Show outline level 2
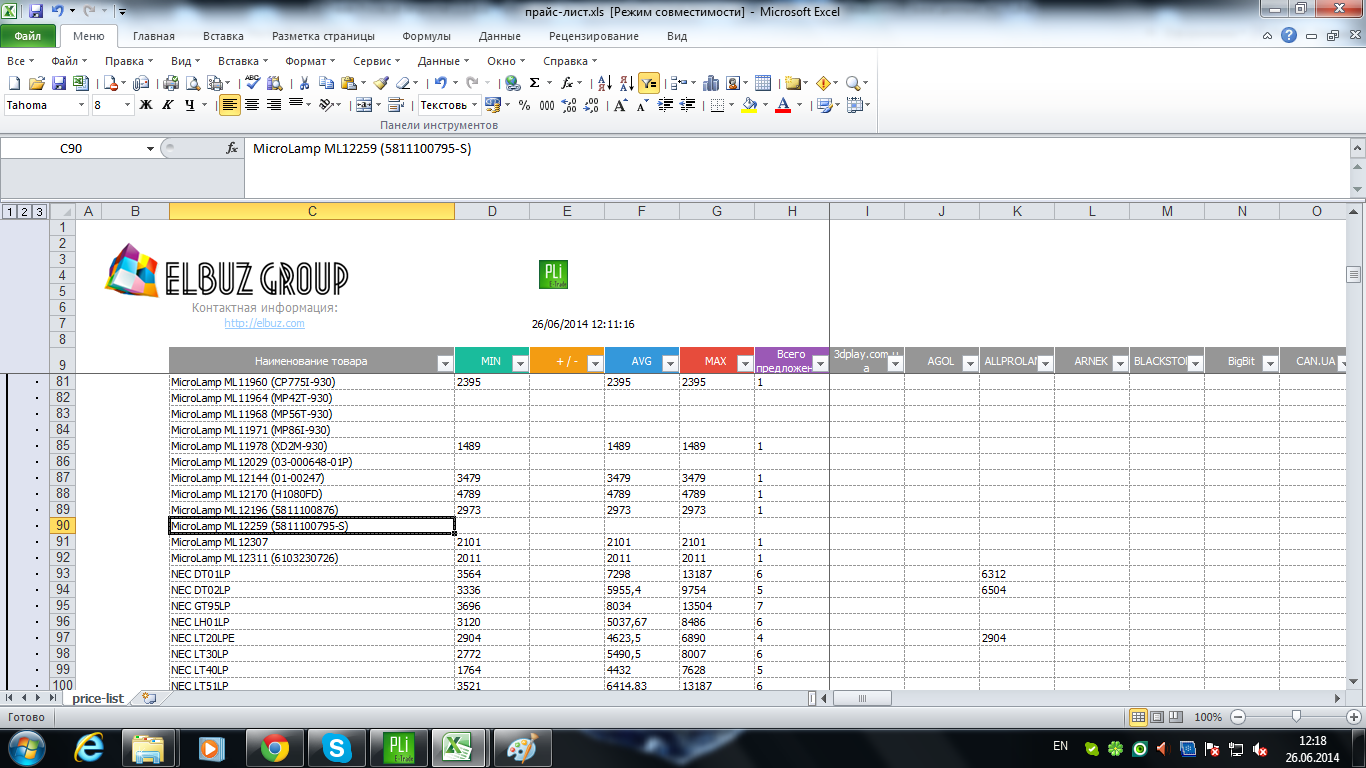 (x=23, y=211)
